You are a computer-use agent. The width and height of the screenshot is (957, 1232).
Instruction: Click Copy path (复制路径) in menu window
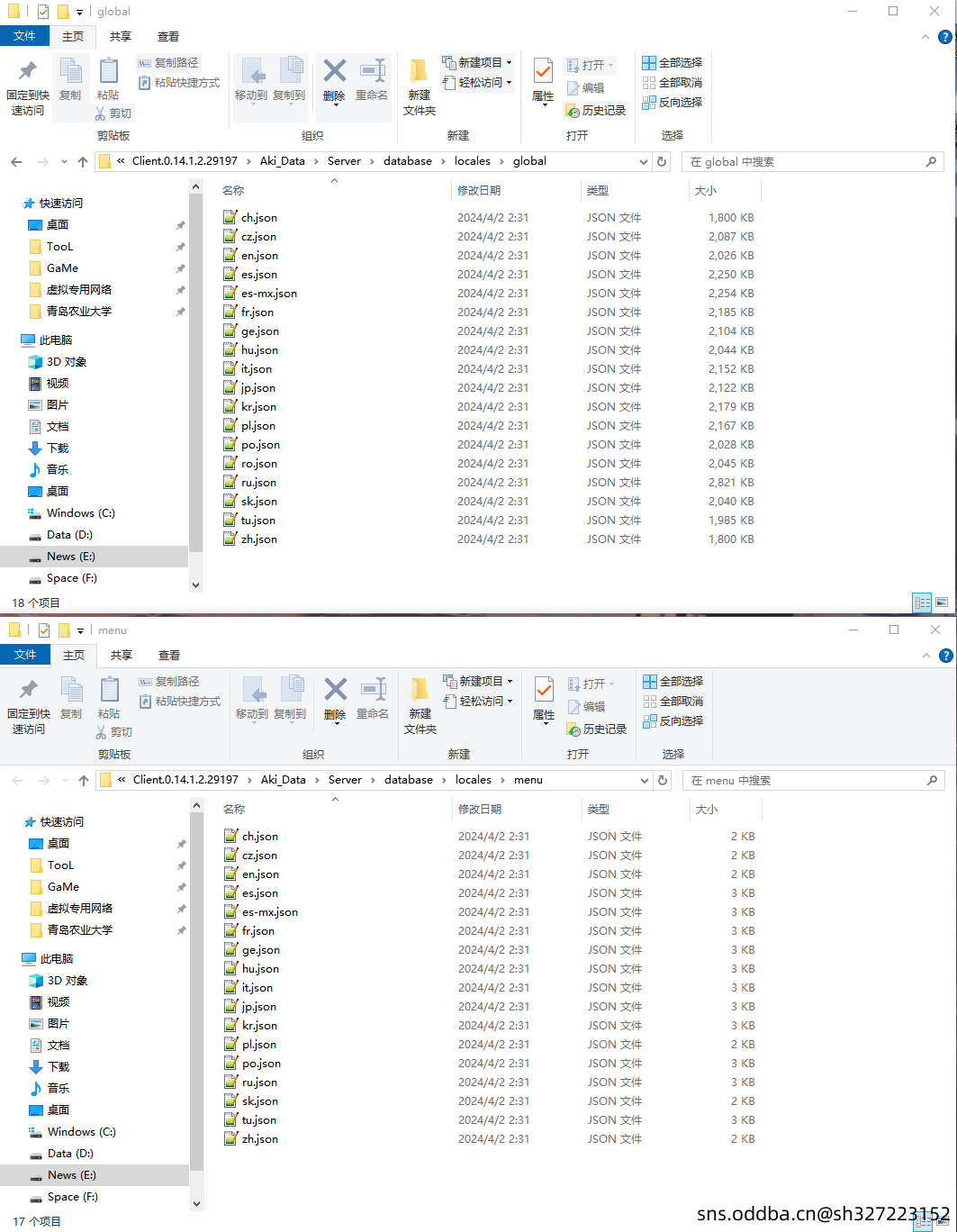169,682
